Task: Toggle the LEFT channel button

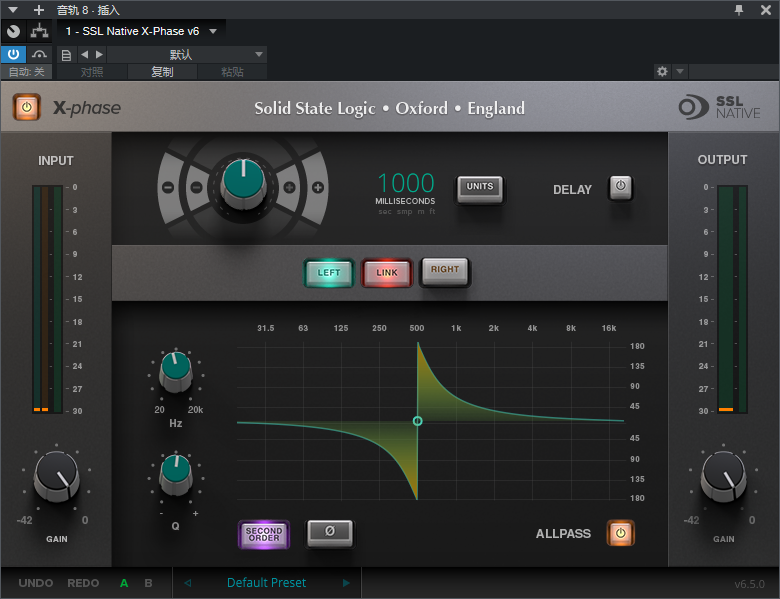Action: (329, 273)
